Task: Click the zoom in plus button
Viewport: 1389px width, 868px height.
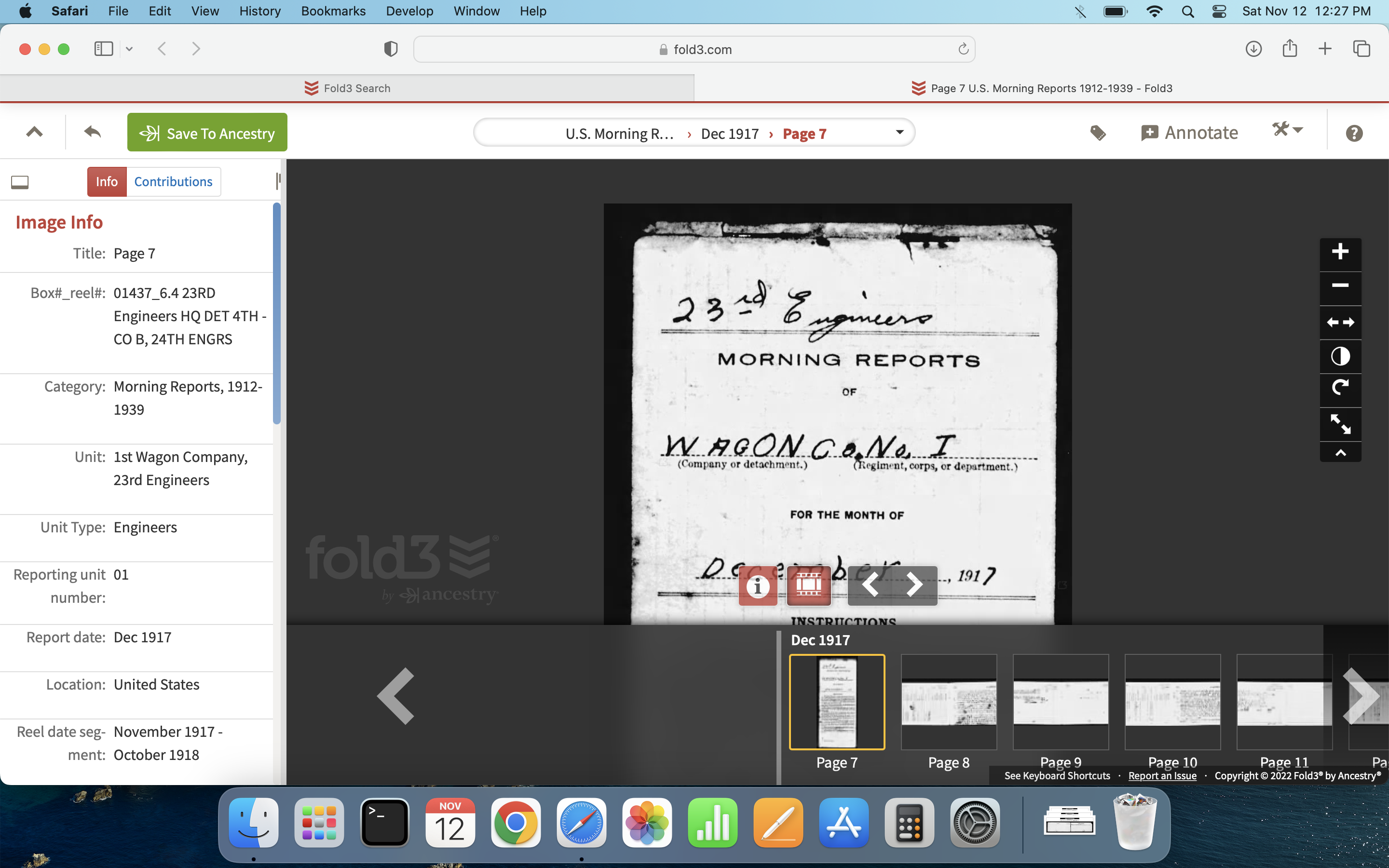Action: coord(1340,252)
